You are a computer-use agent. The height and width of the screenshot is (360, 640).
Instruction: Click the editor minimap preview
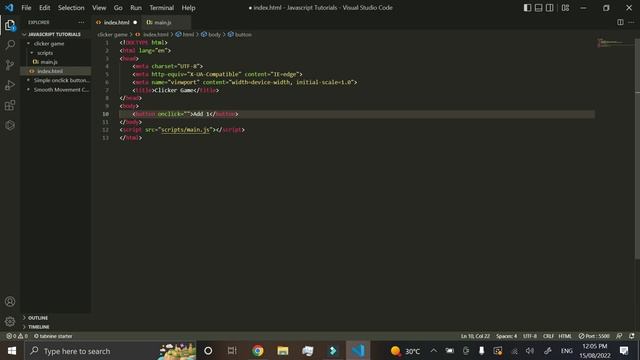(x=615, y=43)
